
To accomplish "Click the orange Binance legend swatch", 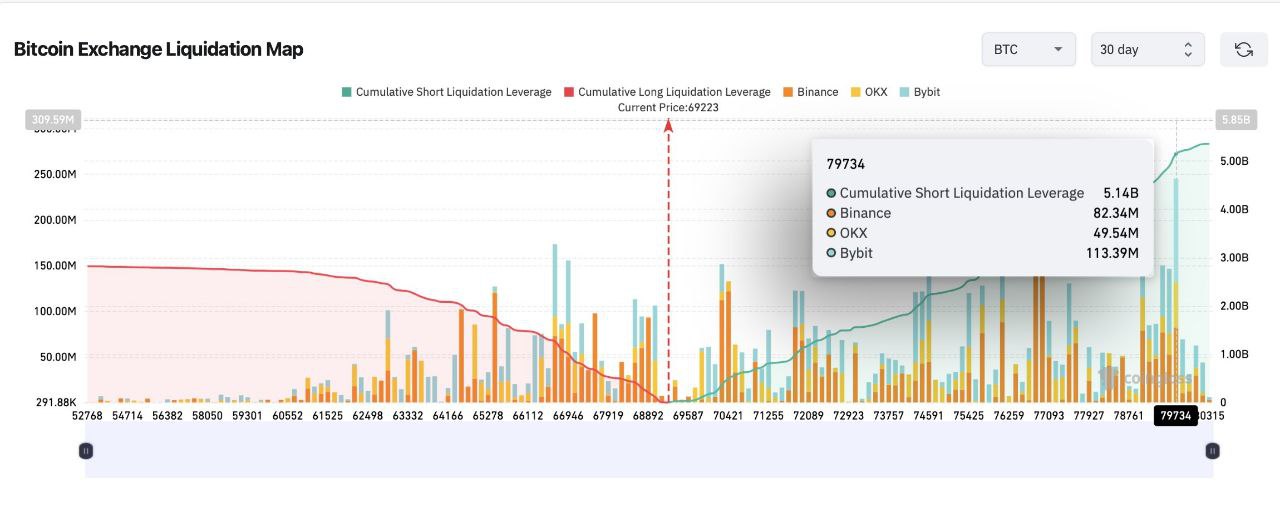I will pos(788,92).
